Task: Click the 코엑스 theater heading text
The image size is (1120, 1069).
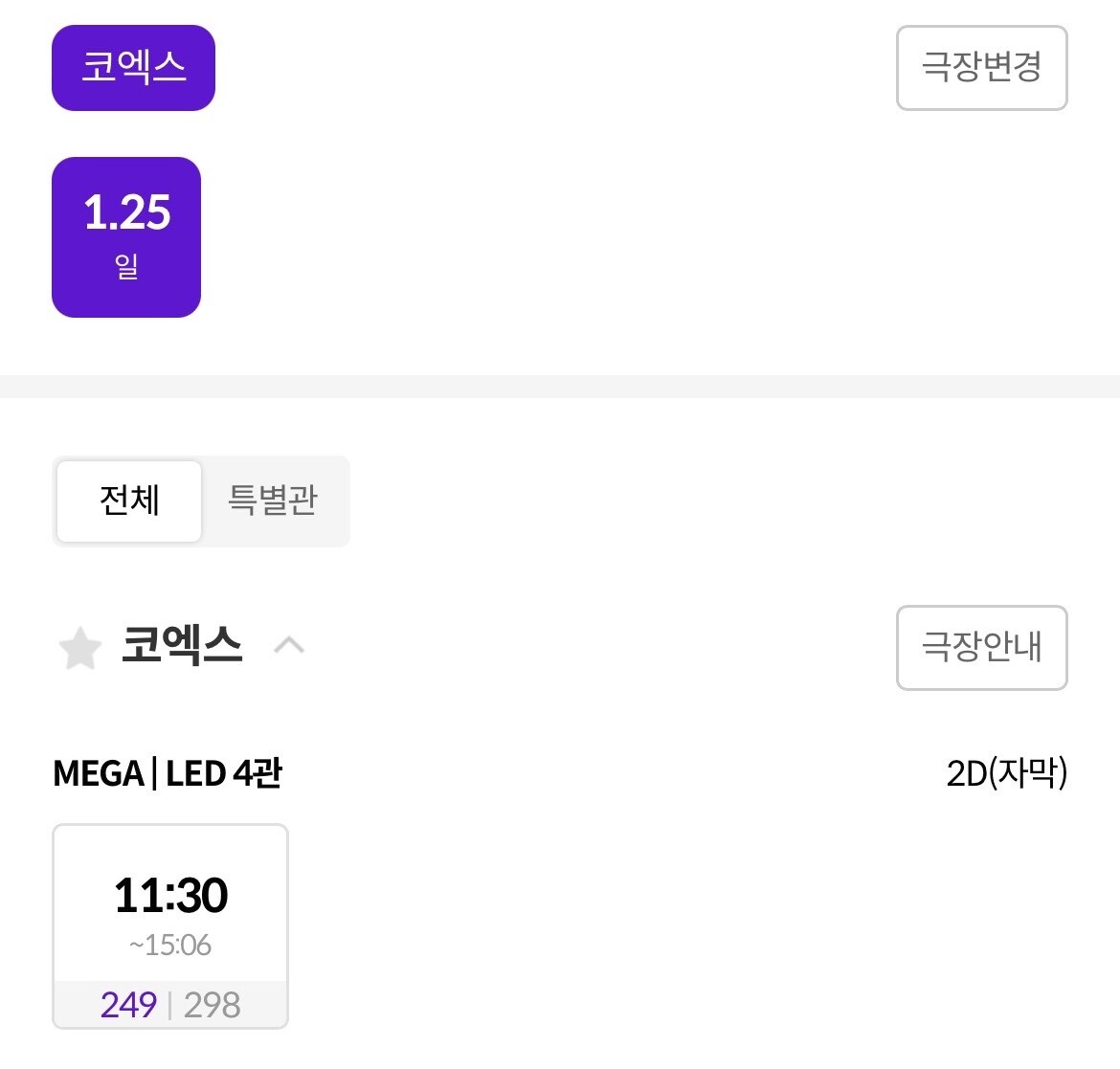Action: coord(182,645)
